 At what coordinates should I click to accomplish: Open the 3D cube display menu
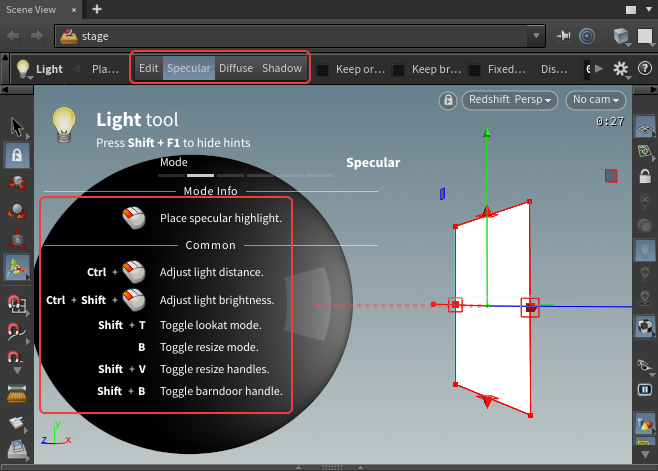pyautogui.click(x=621, y=37)
